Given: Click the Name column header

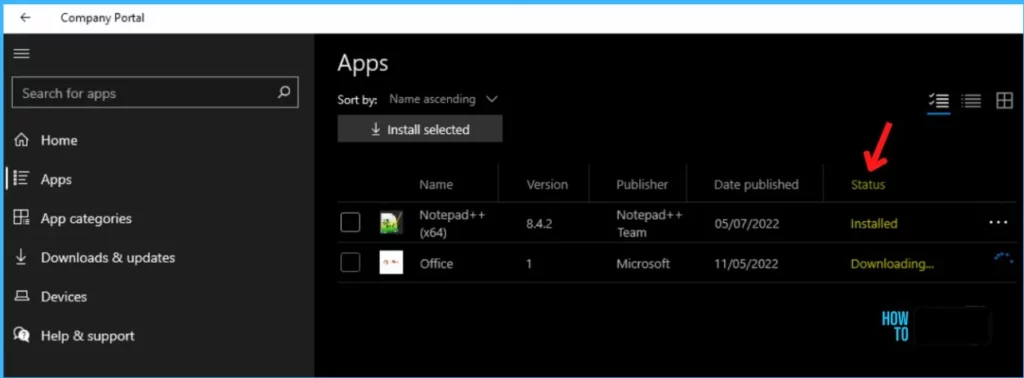Looking at the screenshot, I should 436,185.
